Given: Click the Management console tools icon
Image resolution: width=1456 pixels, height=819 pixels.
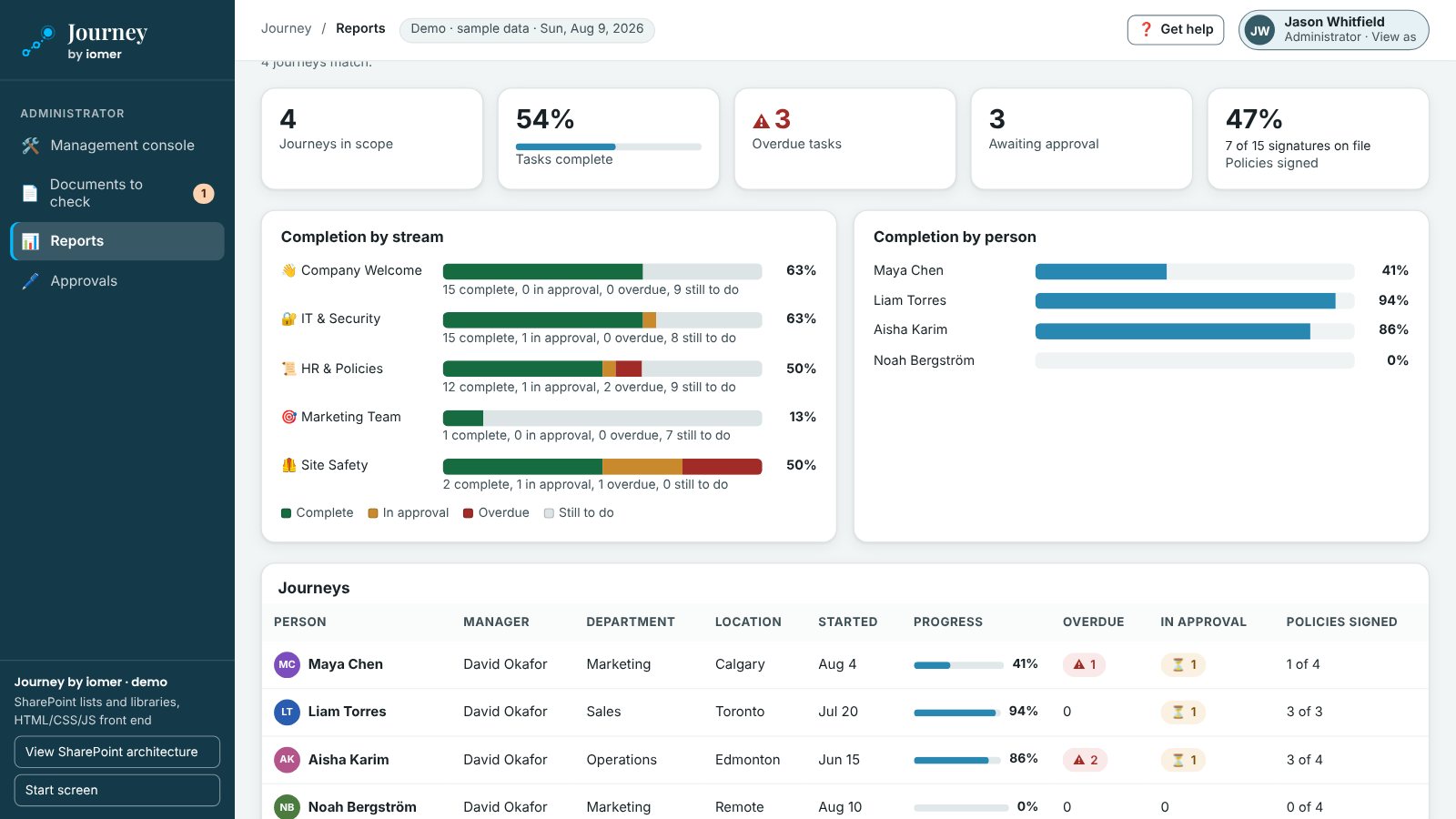Looking at the screenshot, I should [x=30, y=146].
